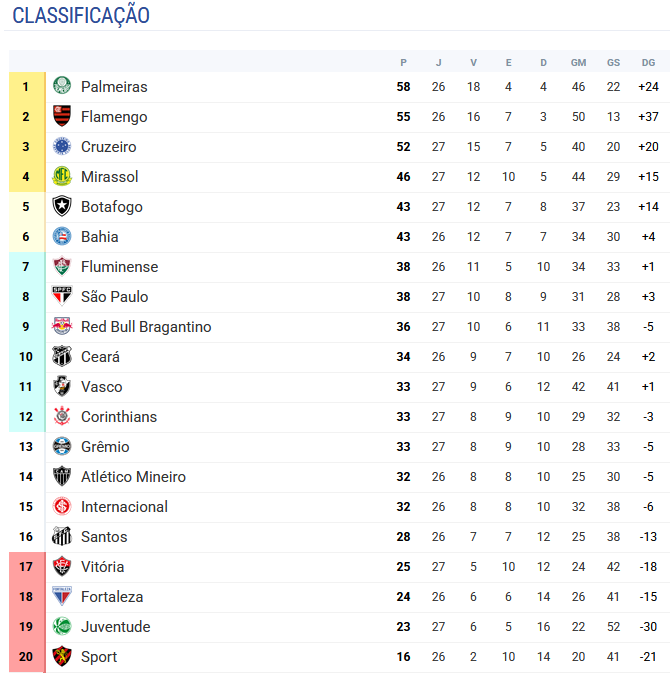The height and width of the screenshot is (673, 670).
Task: Click the Vitória club crest
Action: [62, 567]
